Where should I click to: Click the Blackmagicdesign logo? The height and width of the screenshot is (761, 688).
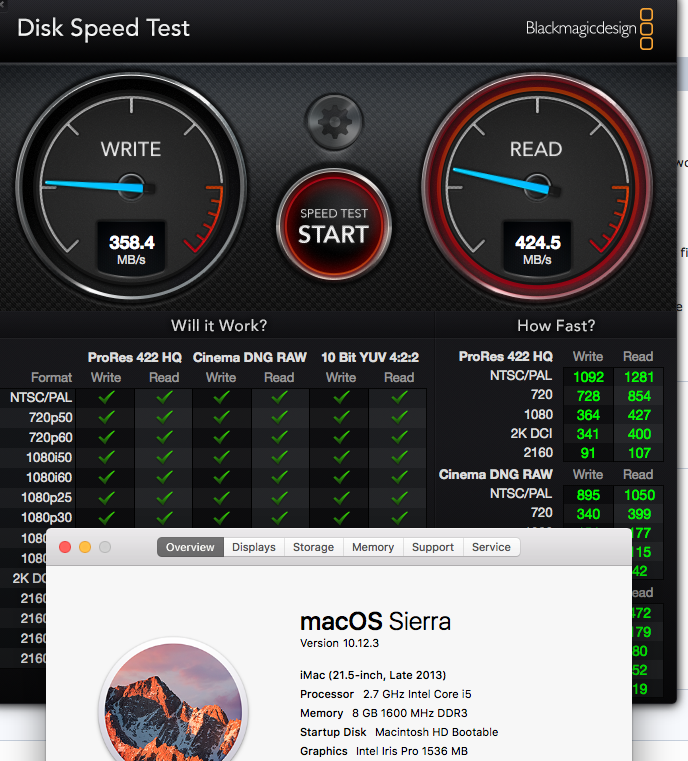(x=589, y=29)
